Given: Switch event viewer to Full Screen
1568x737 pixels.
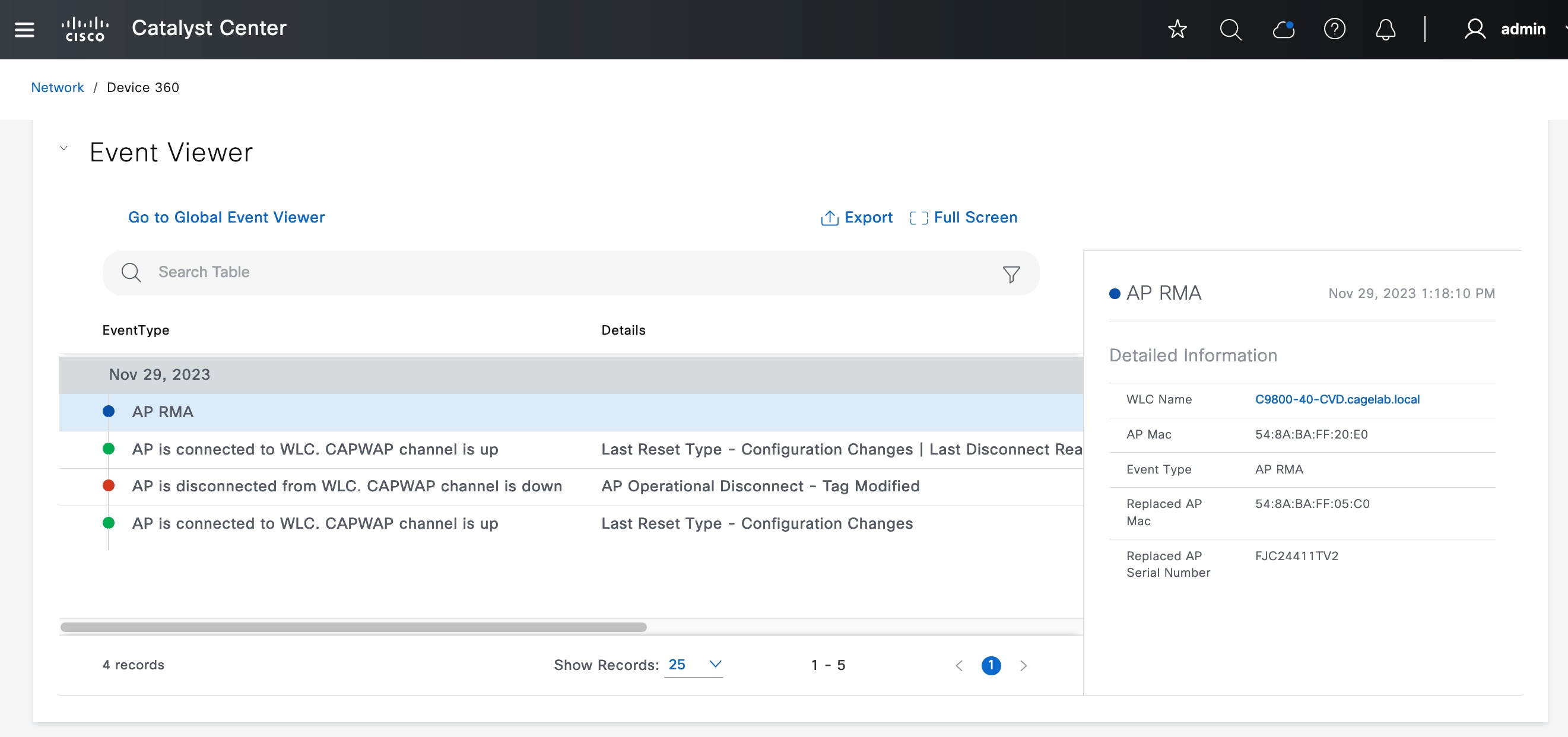Looking at the screenshot, I should 964,217.
